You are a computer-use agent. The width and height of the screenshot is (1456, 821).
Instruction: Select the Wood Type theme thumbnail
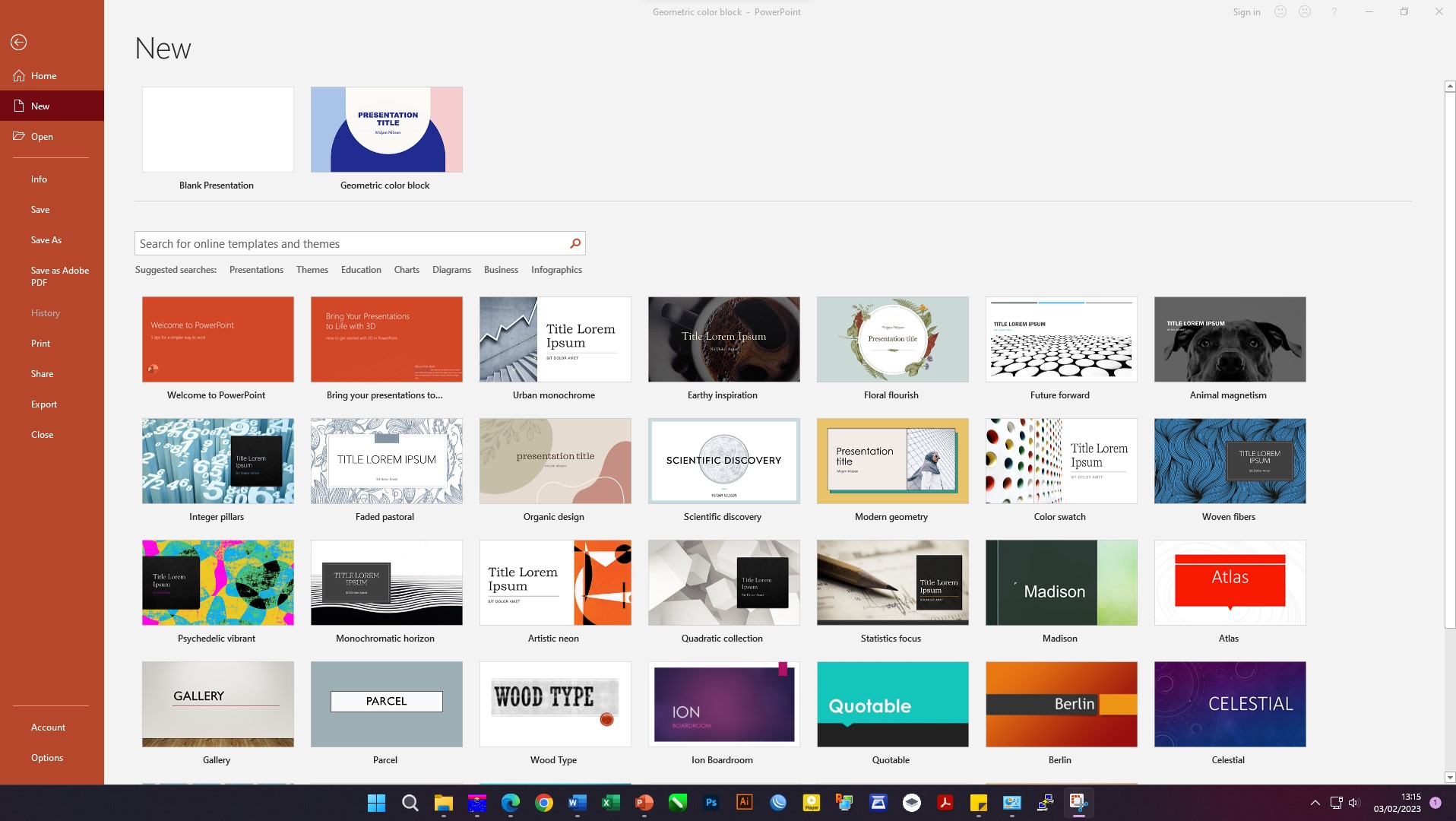[555, 705]
